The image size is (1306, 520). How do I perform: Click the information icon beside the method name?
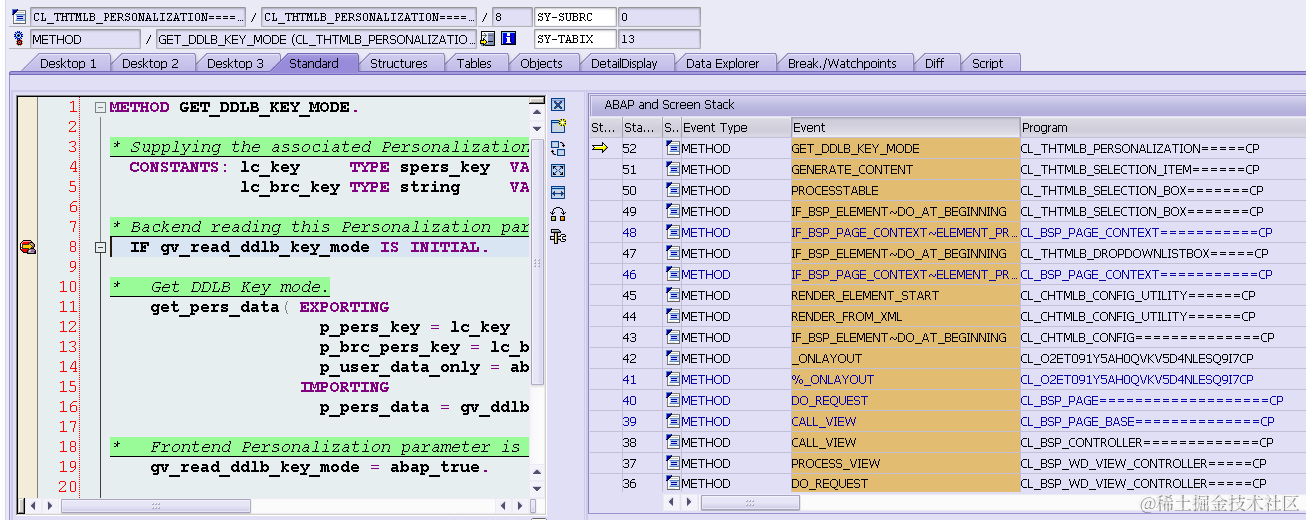point(508,39)
